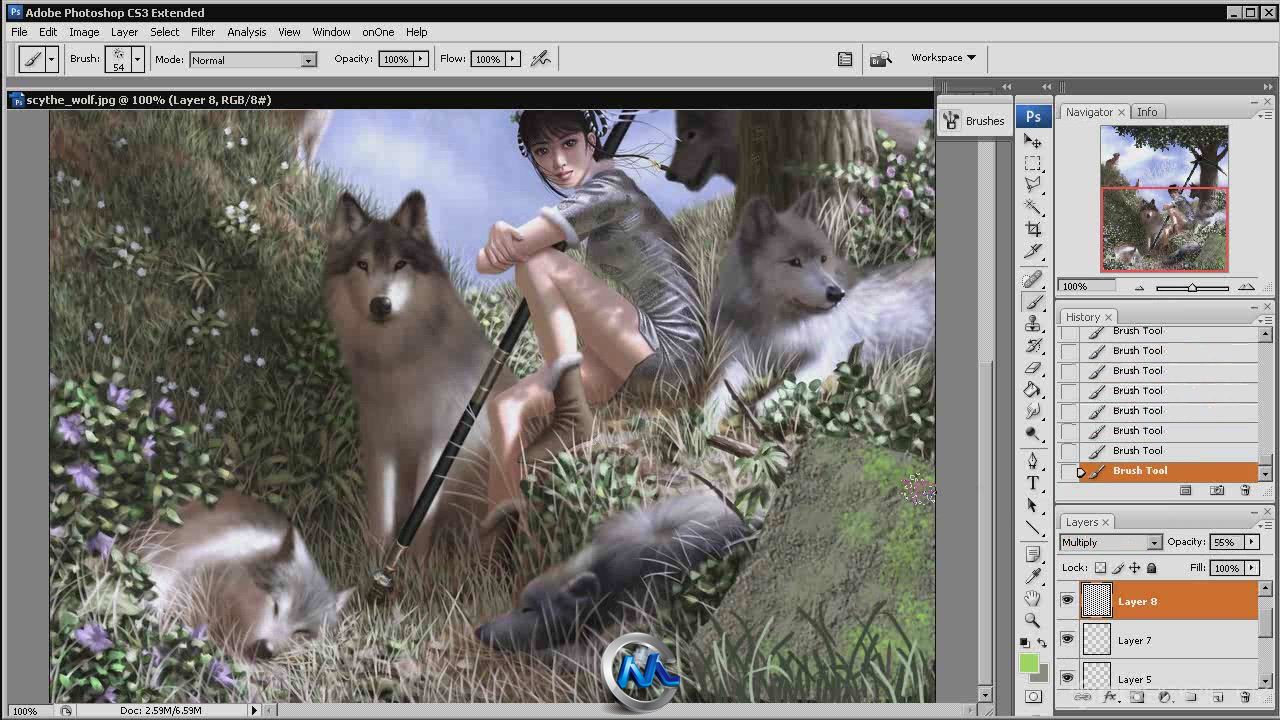Open the layer Opacity slider arrow
The width and height of the screenshot is (1280, 720).
[x=1251, y=542]
